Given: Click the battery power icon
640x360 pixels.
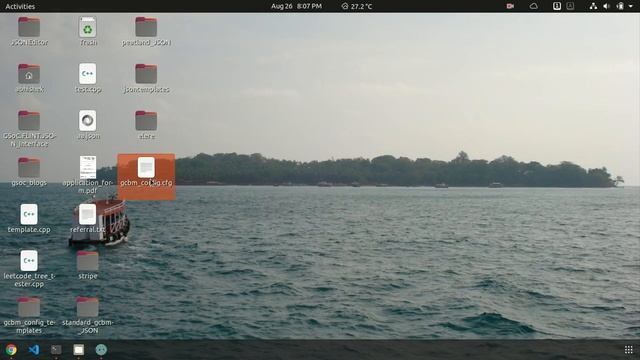Looking at the screenshot, I should pos(620,6).
